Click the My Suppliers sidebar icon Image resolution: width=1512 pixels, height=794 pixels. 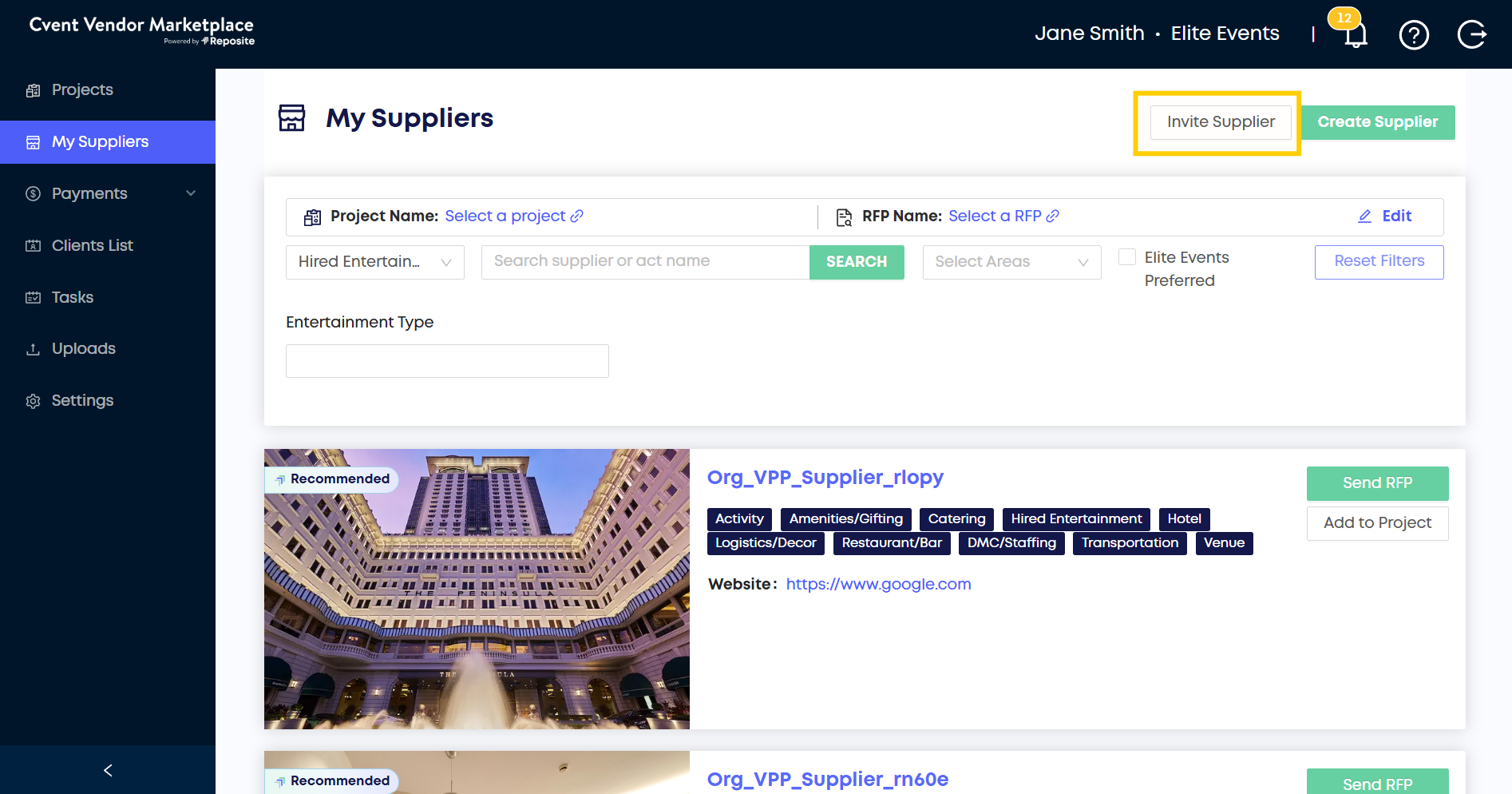coord(33,142)
